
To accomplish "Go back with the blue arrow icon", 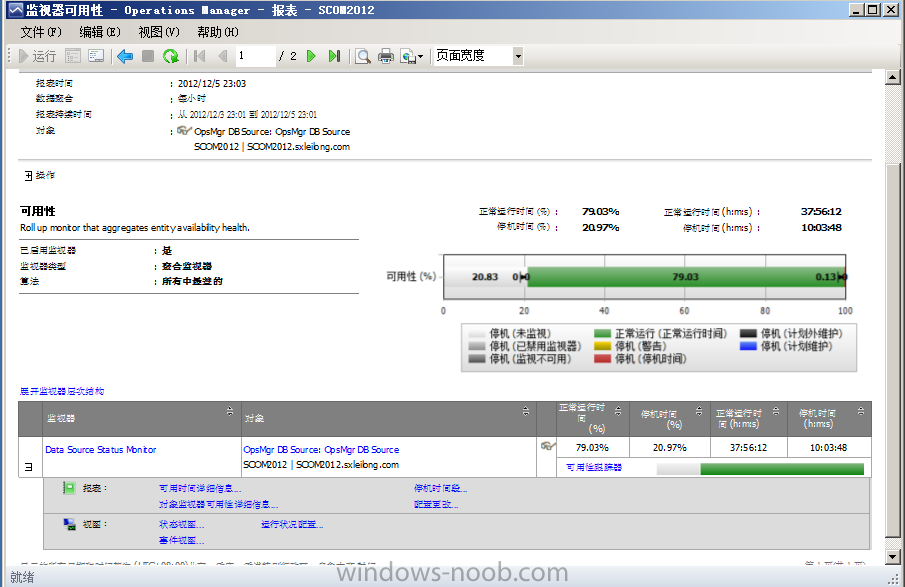I will click(x=125, y=56).
